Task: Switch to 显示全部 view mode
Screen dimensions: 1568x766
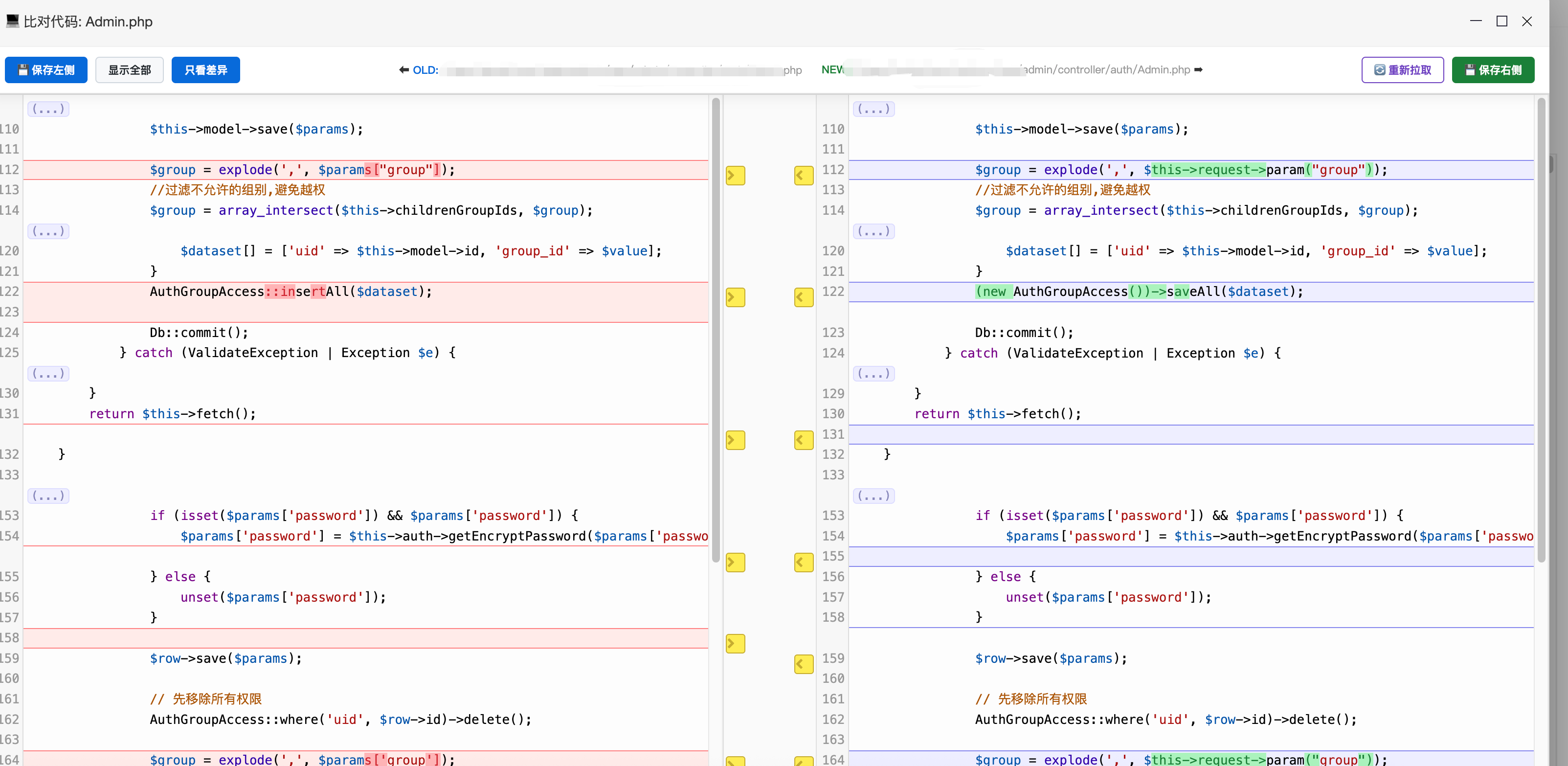Action: tap(129, 70)
